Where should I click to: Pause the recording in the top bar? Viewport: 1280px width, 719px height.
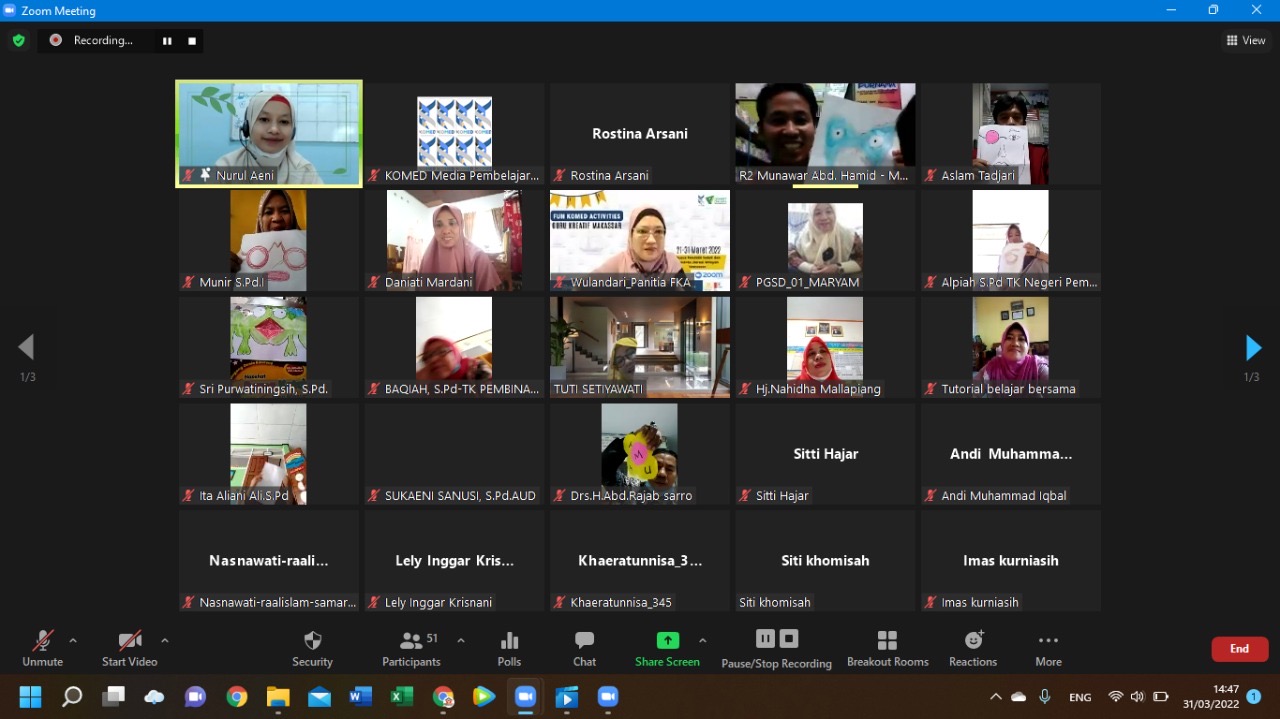pos(167,41)
